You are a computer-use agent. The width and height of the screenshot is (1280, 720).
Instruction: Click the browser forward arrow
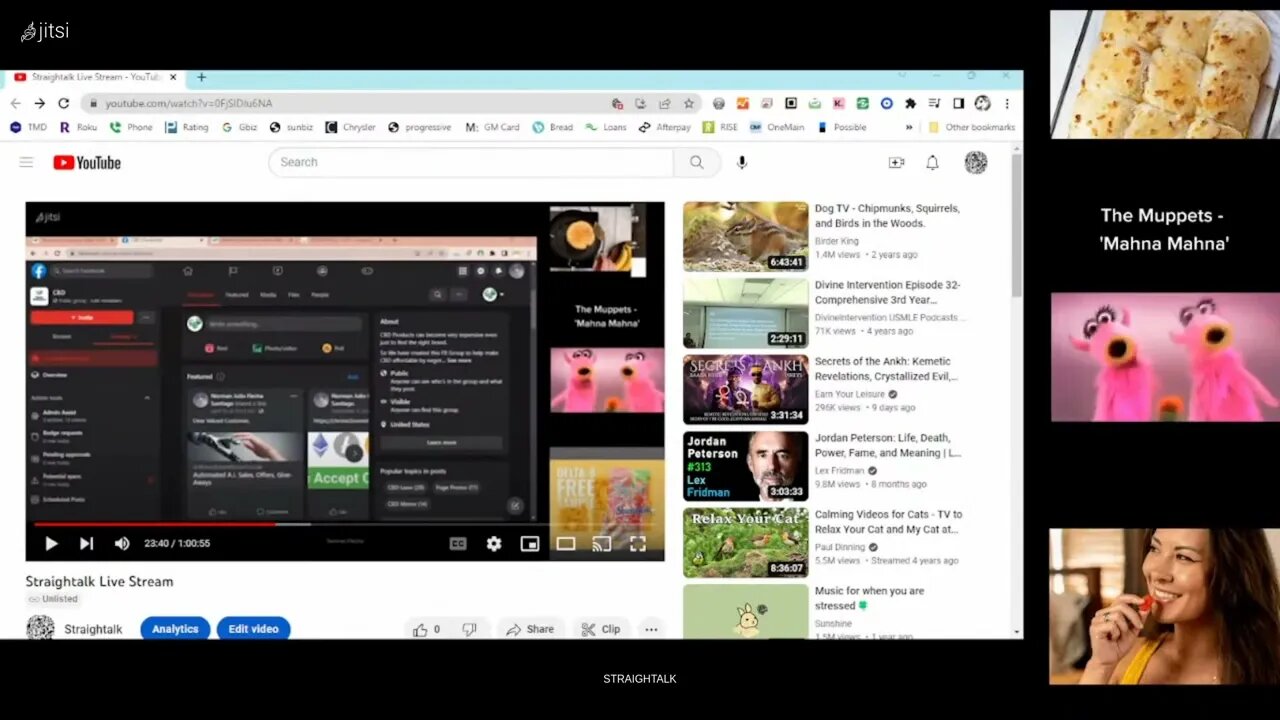(x=39, y=103)
